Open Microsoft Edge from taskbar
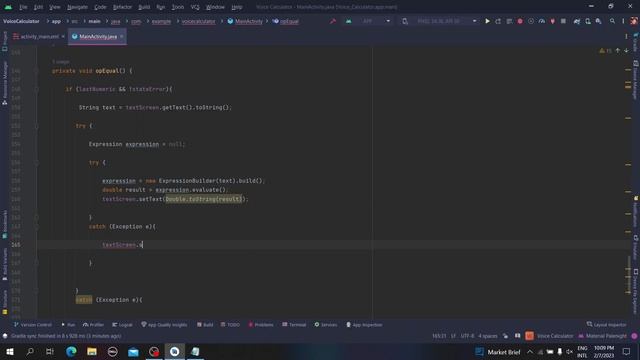 click(71, 351)
